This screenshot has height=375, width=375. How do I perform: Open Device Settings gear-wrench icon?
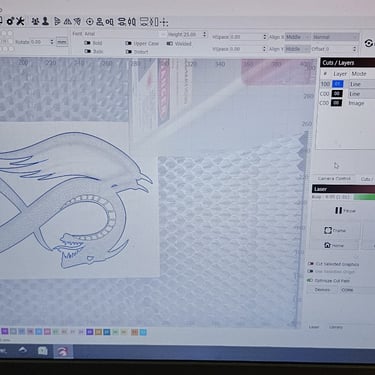10,21
